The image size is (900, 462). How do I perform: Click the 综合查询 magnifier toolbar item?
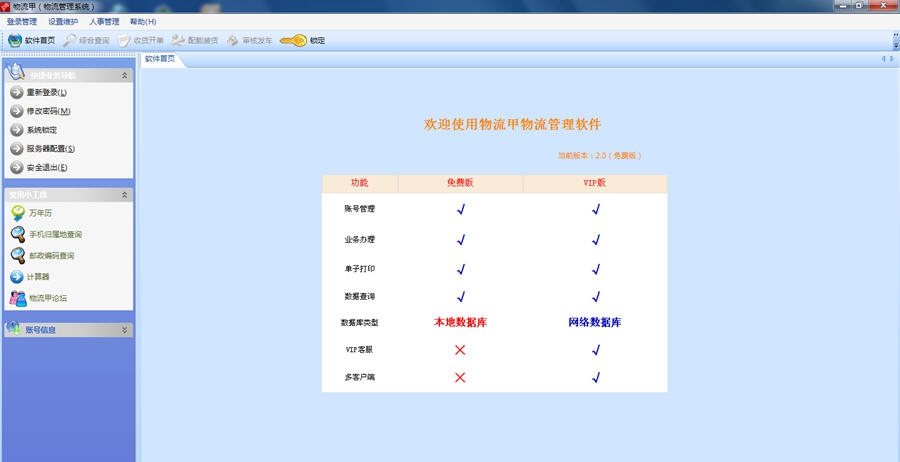tap(86, 41)
